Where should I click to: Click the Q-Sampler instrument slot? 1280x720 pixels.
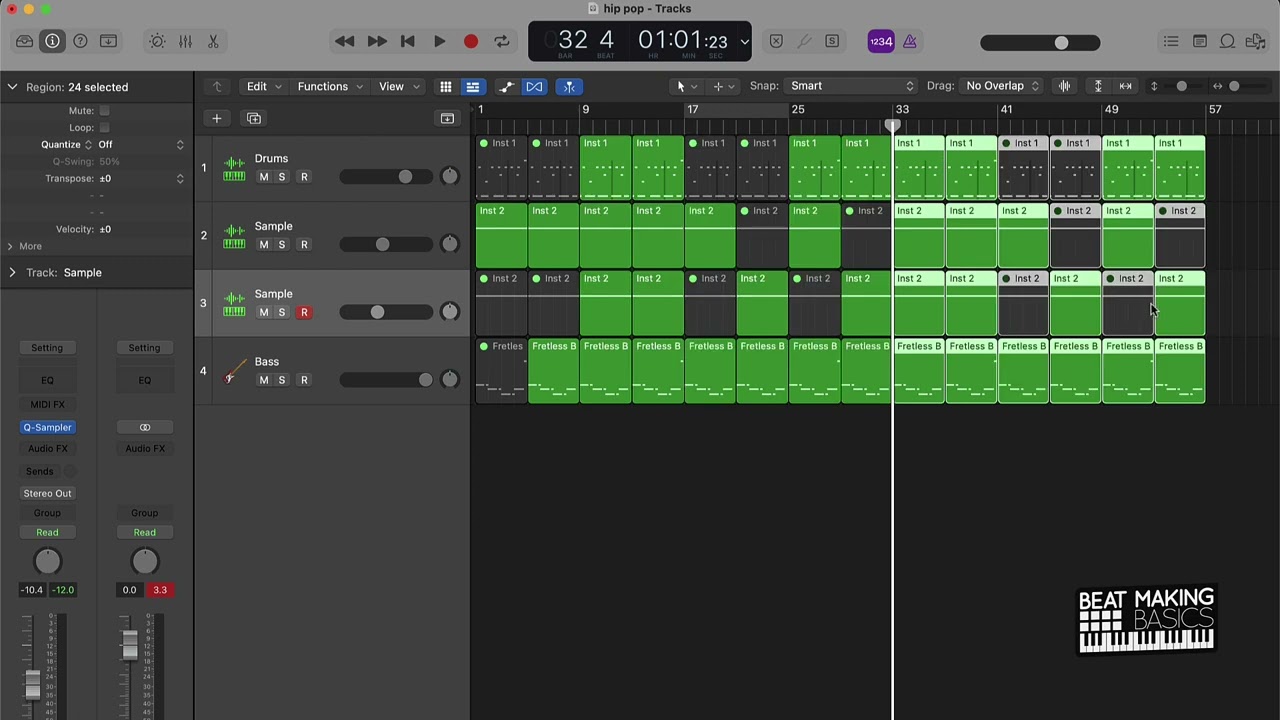(47, 427)
